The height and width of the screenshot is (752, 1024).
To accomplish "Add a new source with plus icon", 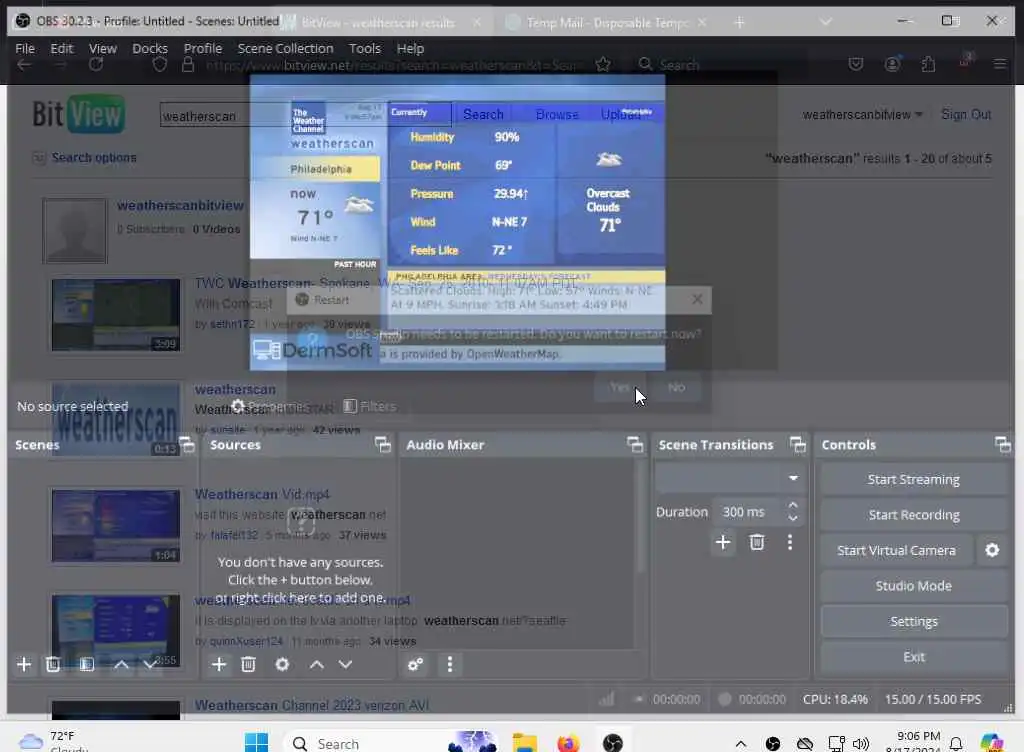I will [219, 665].
